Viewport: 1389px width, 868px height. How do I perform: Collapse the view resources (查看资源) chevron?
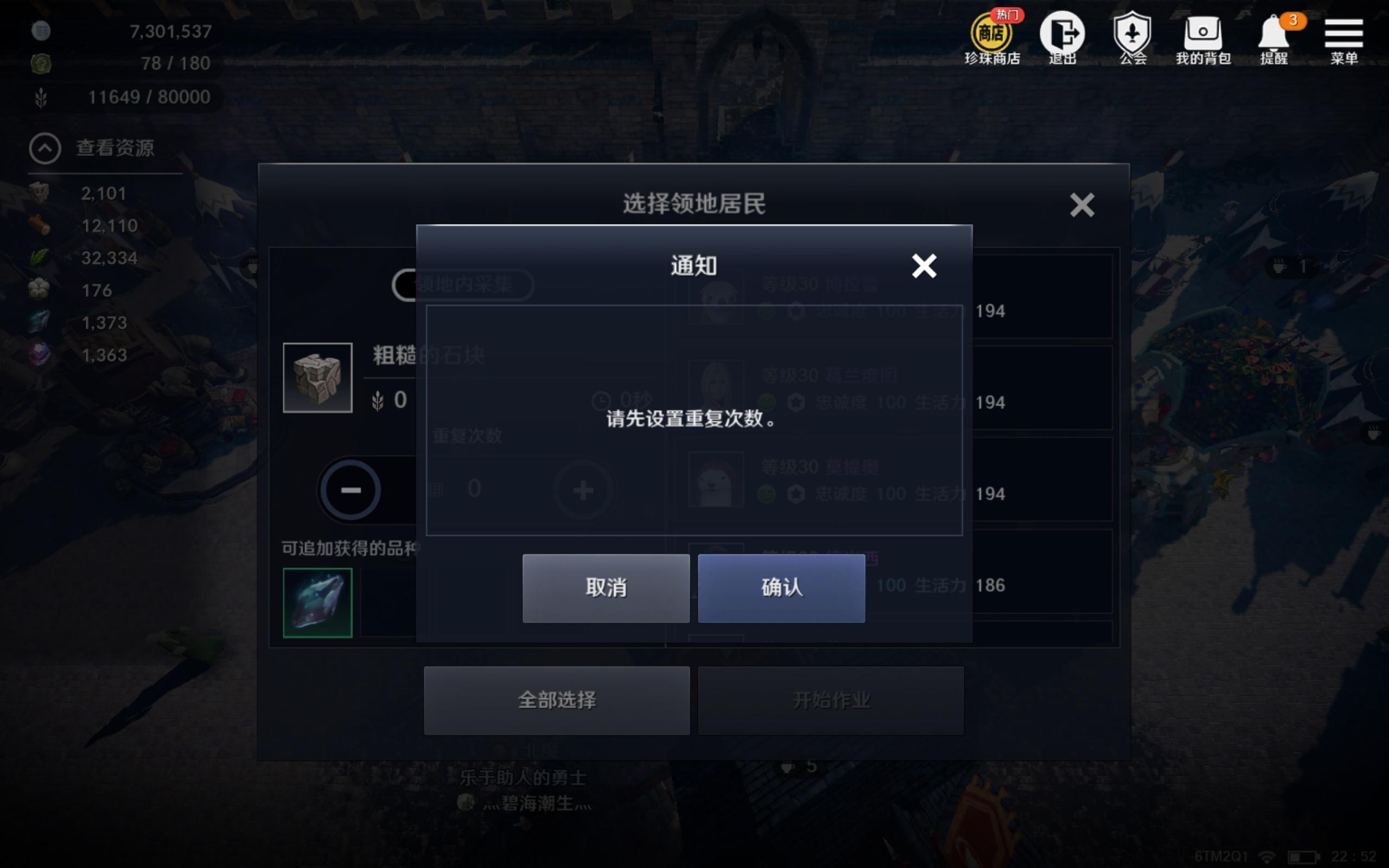(x=45, y=149)
